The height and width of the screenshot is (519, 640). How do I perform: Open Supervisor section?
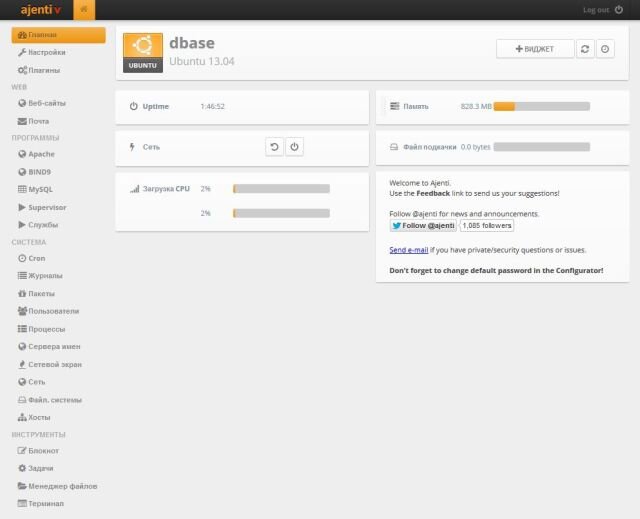coord(42,207)
